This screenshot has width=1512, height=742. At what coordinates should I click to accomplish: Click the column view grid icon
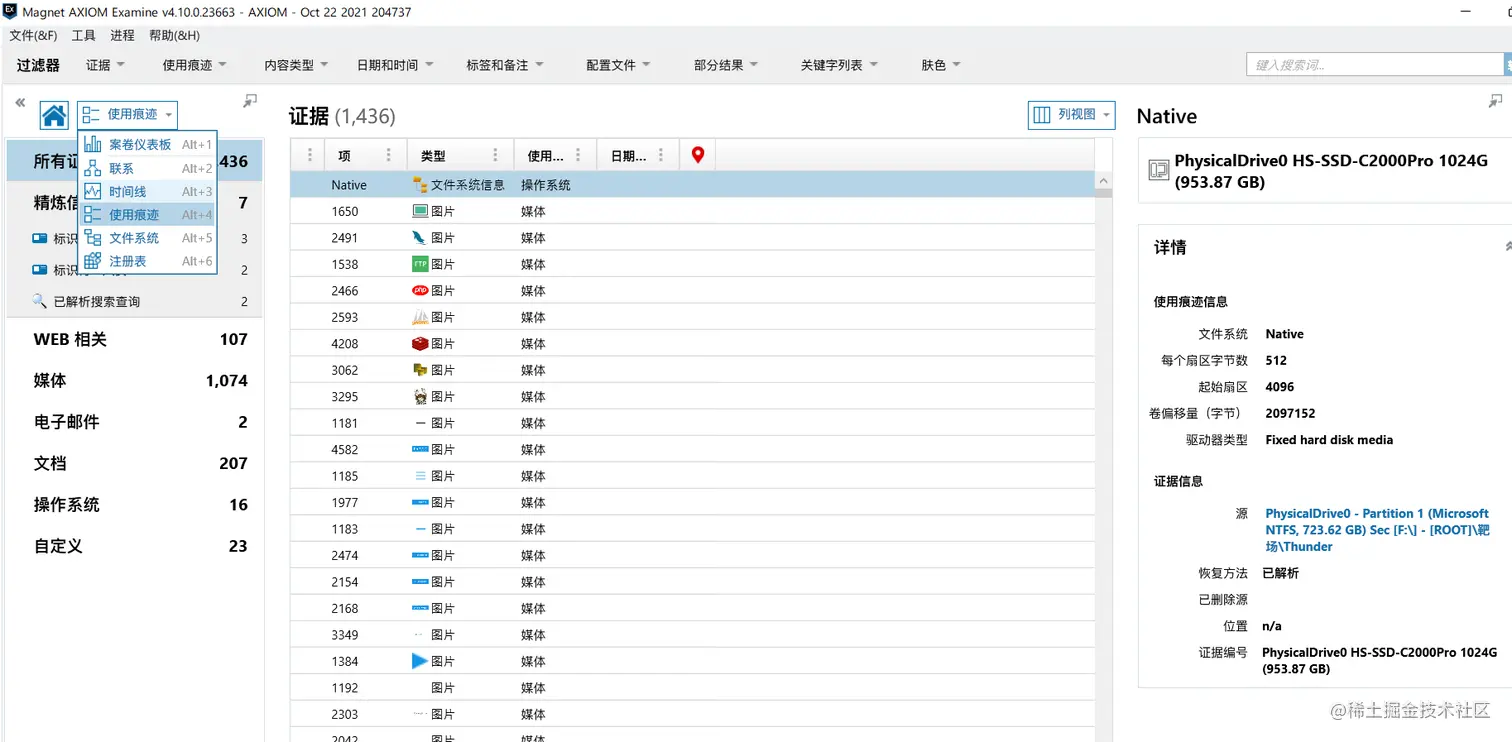(x=1041, y=115)
